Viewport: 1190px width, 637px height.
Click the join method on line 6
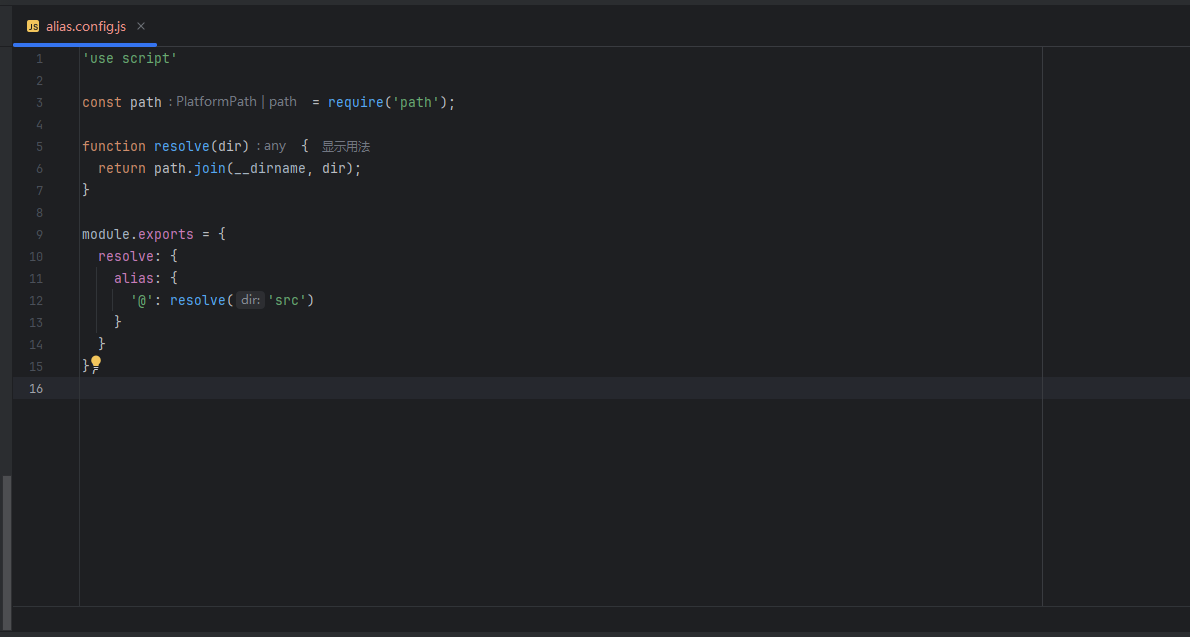(209, 169)
